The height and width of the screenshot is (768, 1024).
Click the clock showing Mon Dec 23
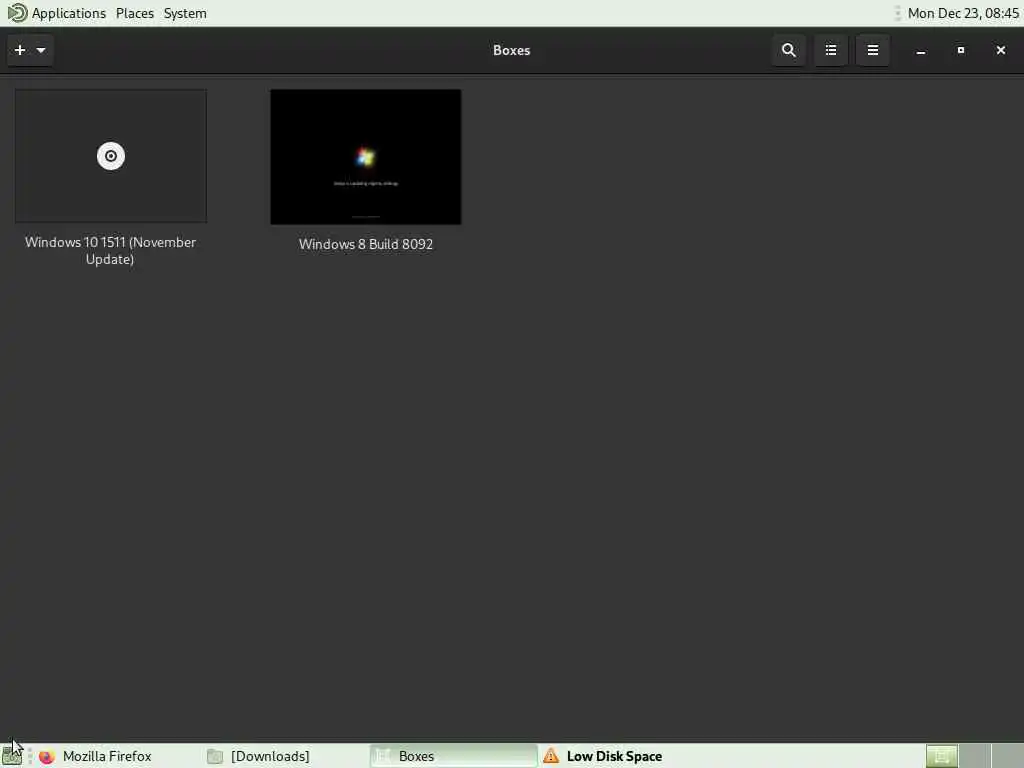tap(963, 13)
